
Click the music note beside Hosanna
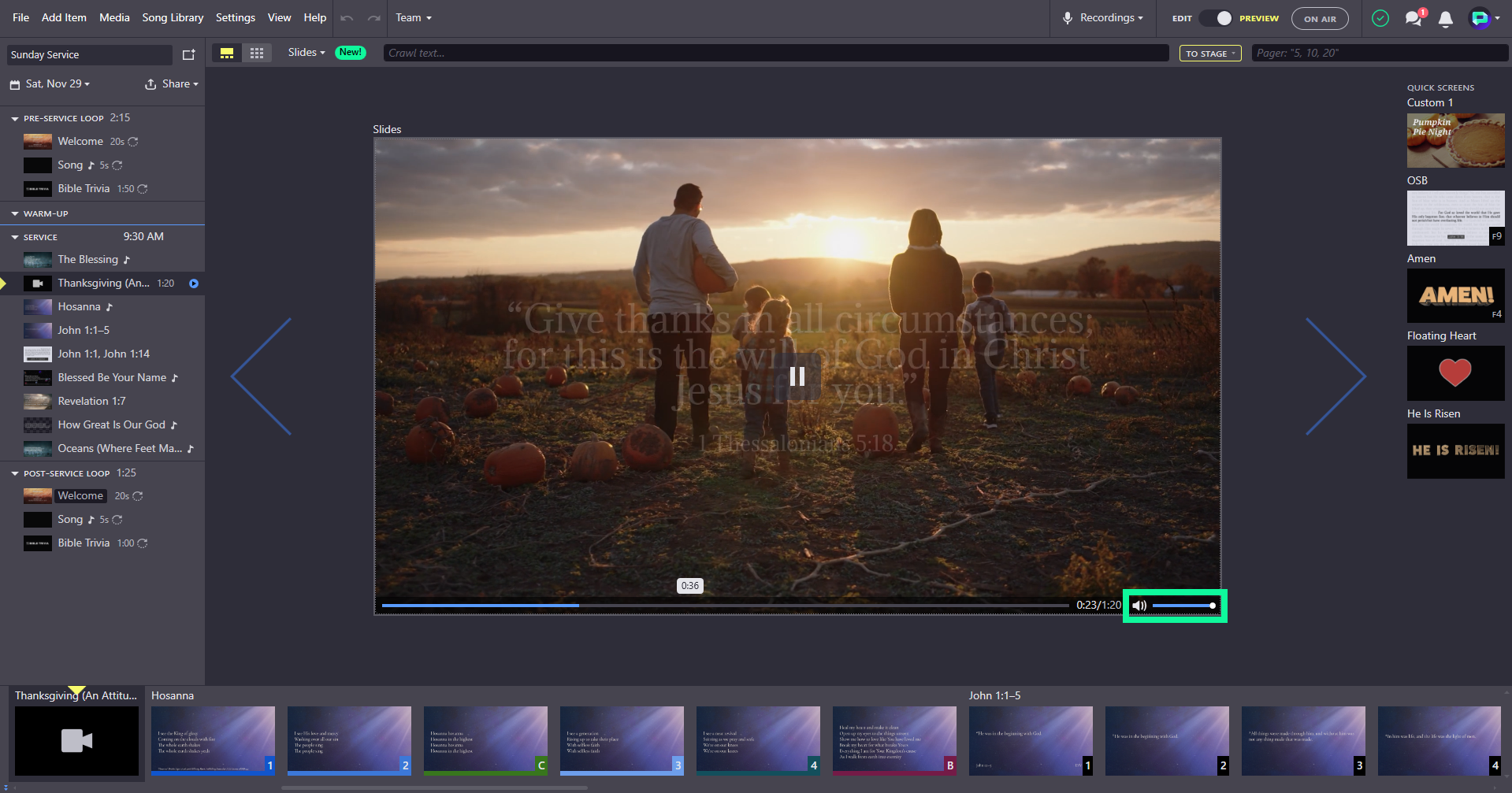pos(110,307)
